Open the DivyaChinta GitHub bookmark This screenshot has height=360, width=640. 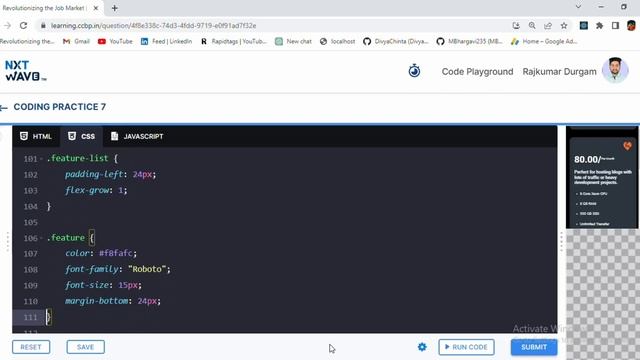[396, 41]
